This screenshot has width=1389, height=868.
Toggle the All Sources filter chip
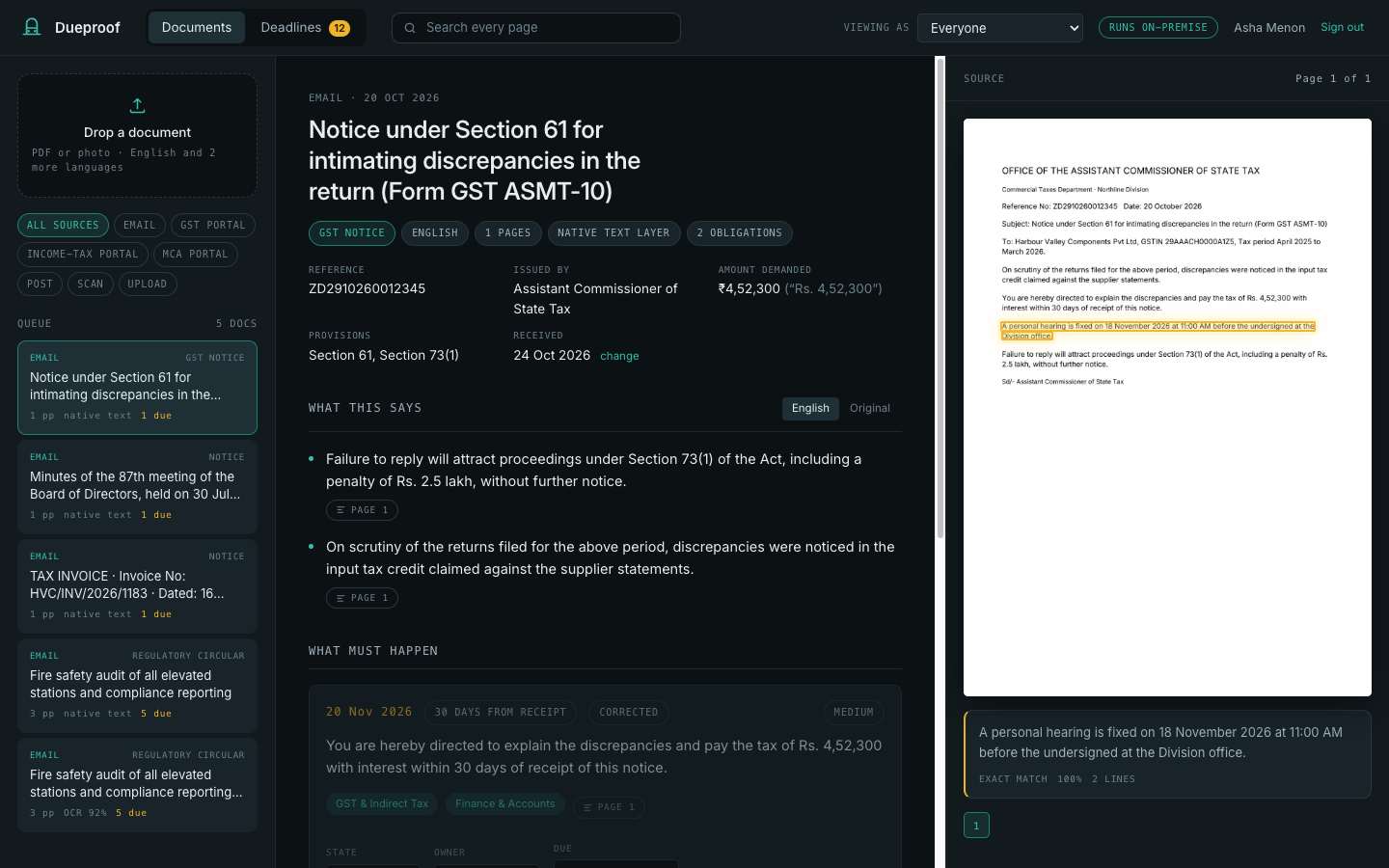[63, 226]
